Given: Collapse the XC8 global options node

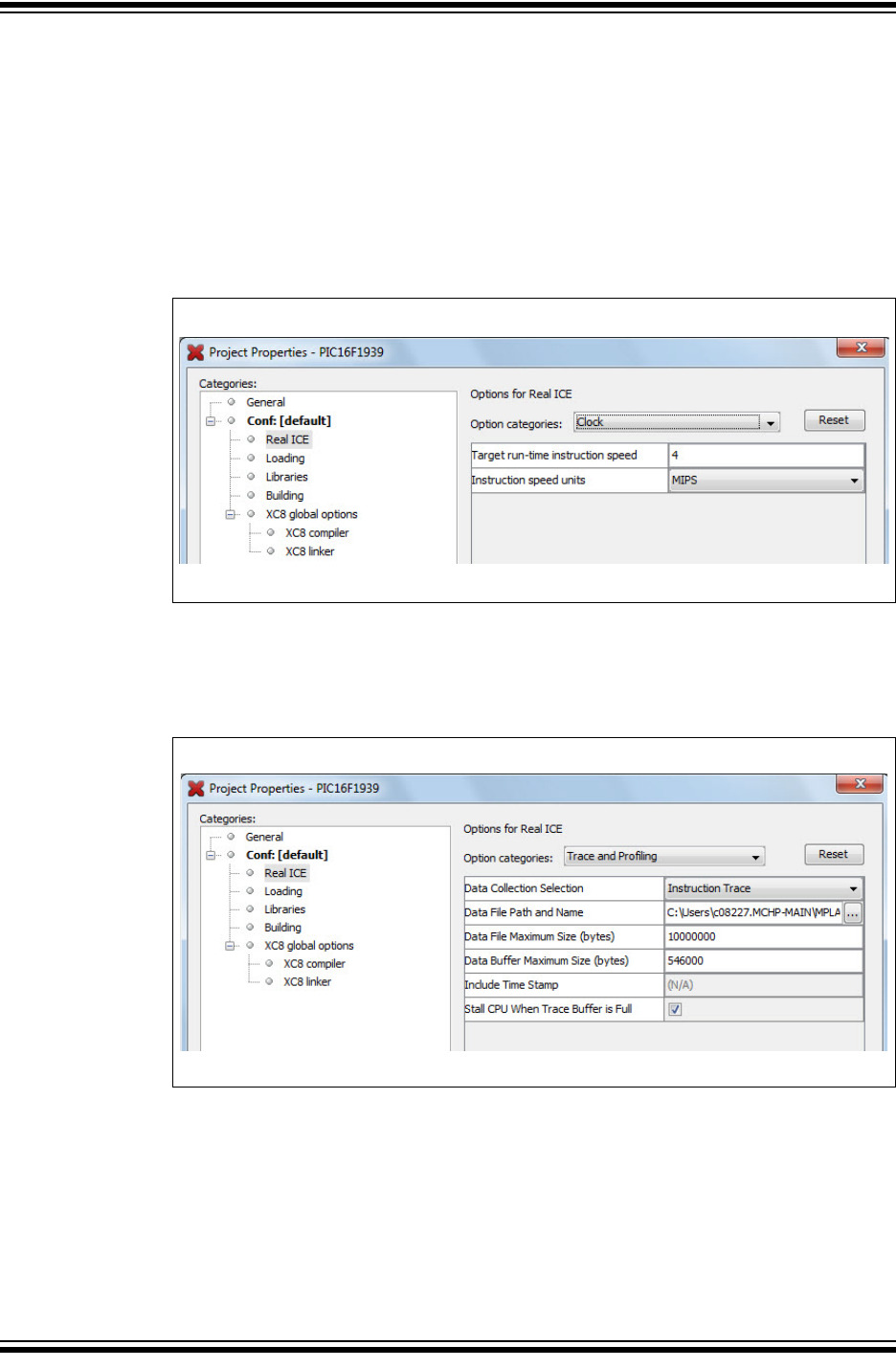Looking at the screenshot, I should 233,514.
